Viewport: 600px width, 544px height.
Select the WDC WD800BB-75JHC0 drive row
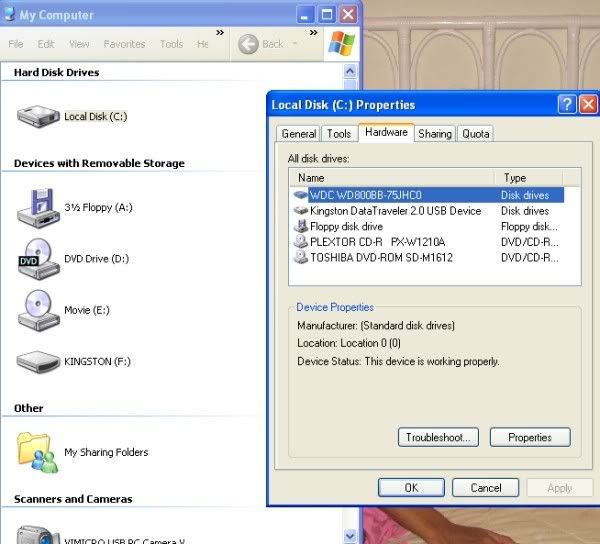point(428,195)
